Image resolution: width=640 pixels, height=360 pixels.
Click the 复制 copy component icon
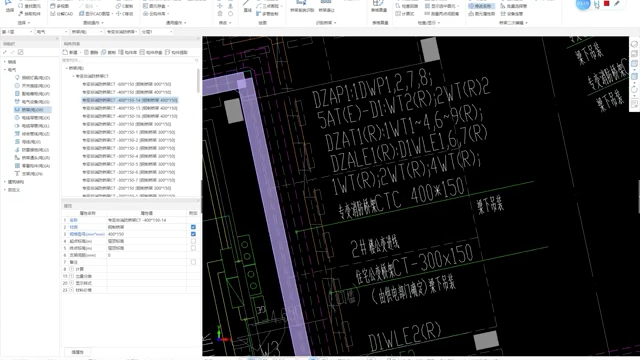point(104,52)
